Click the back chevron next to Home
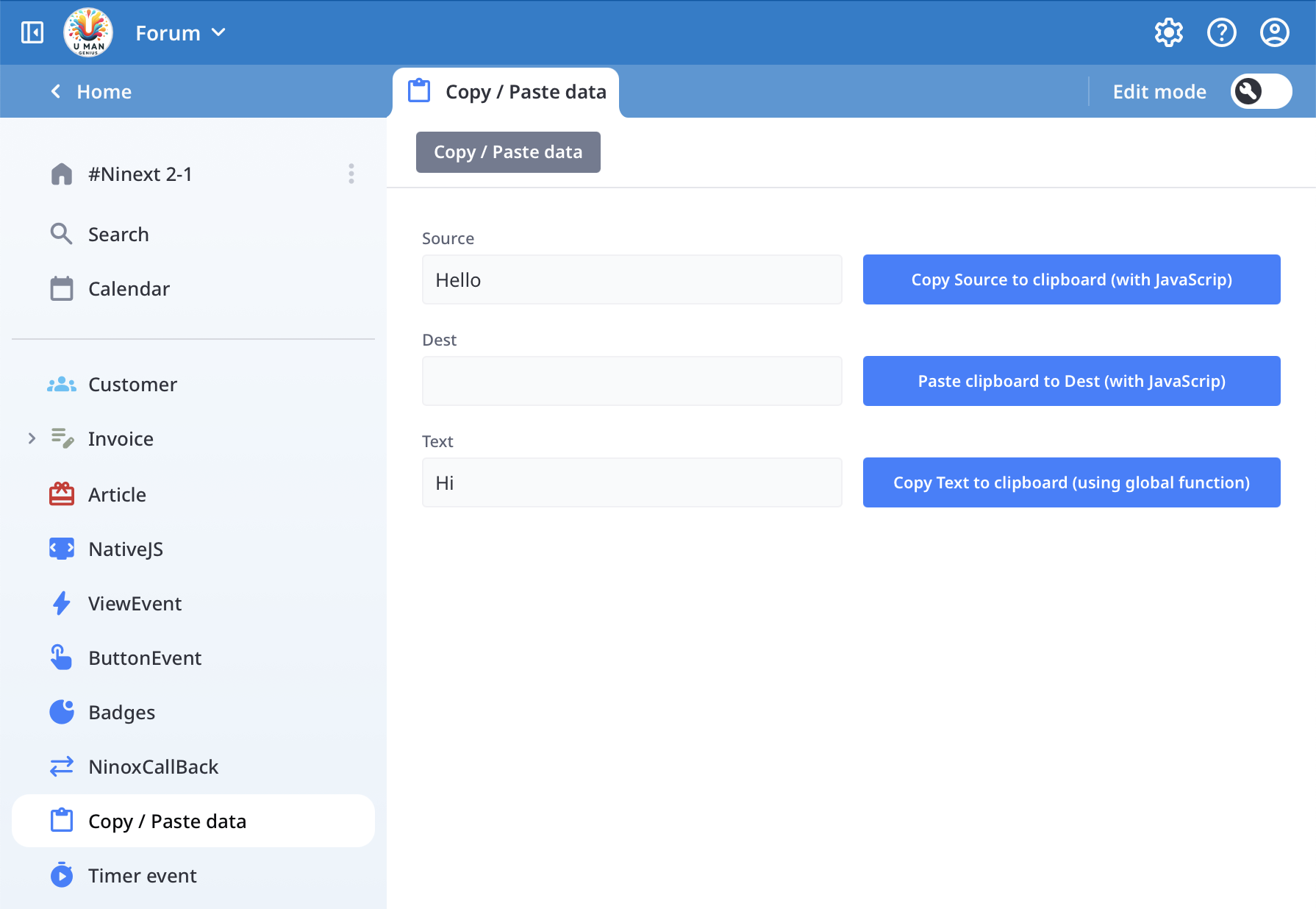The width and height of the screenshot is (1316, 909). [56, 91]
